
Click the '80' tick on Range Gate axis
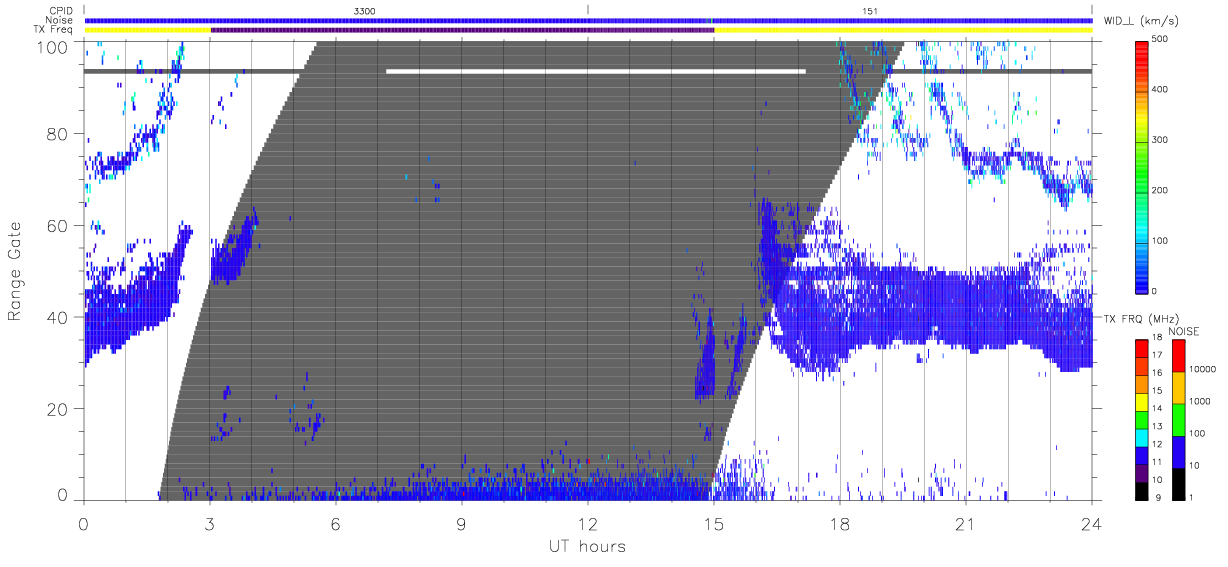pos(57,134)
